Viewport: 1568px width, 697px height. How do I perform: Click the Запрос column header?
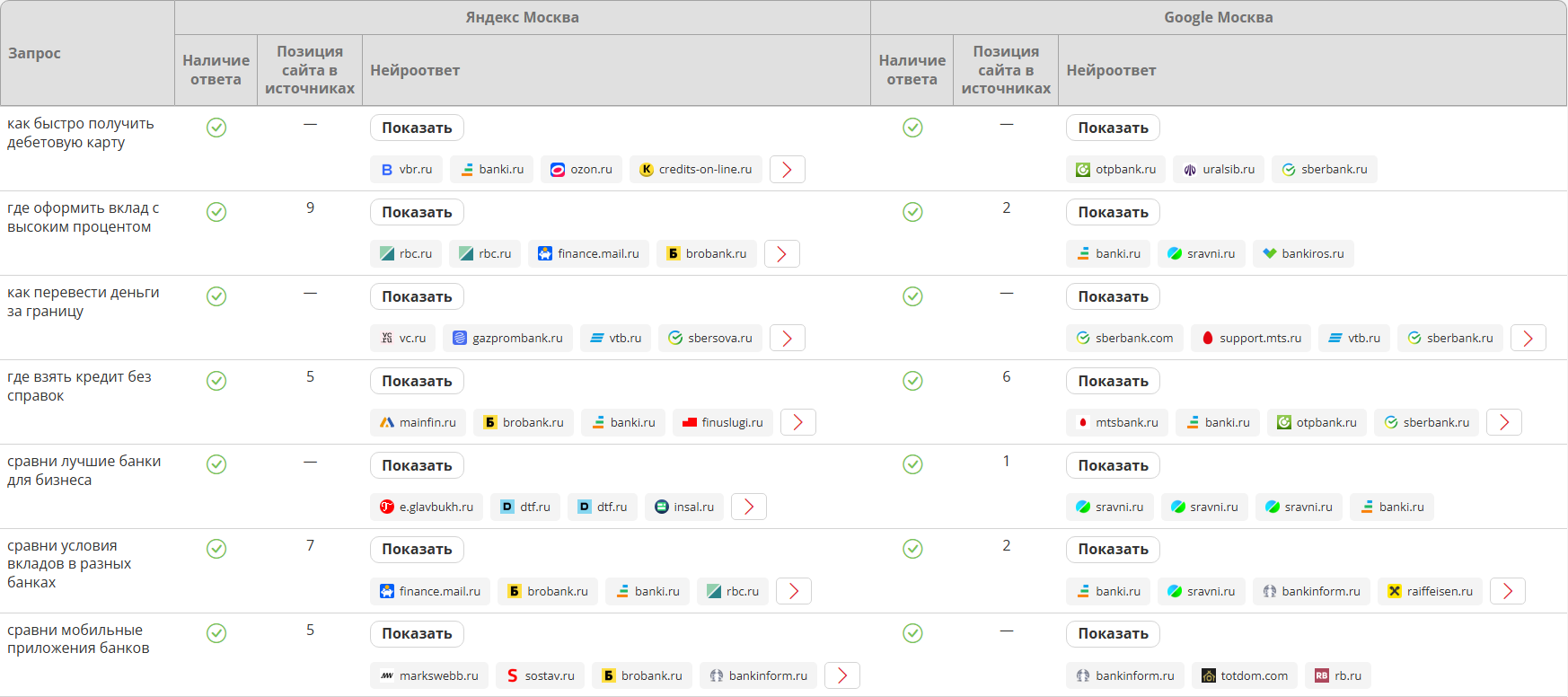(34, 53)
